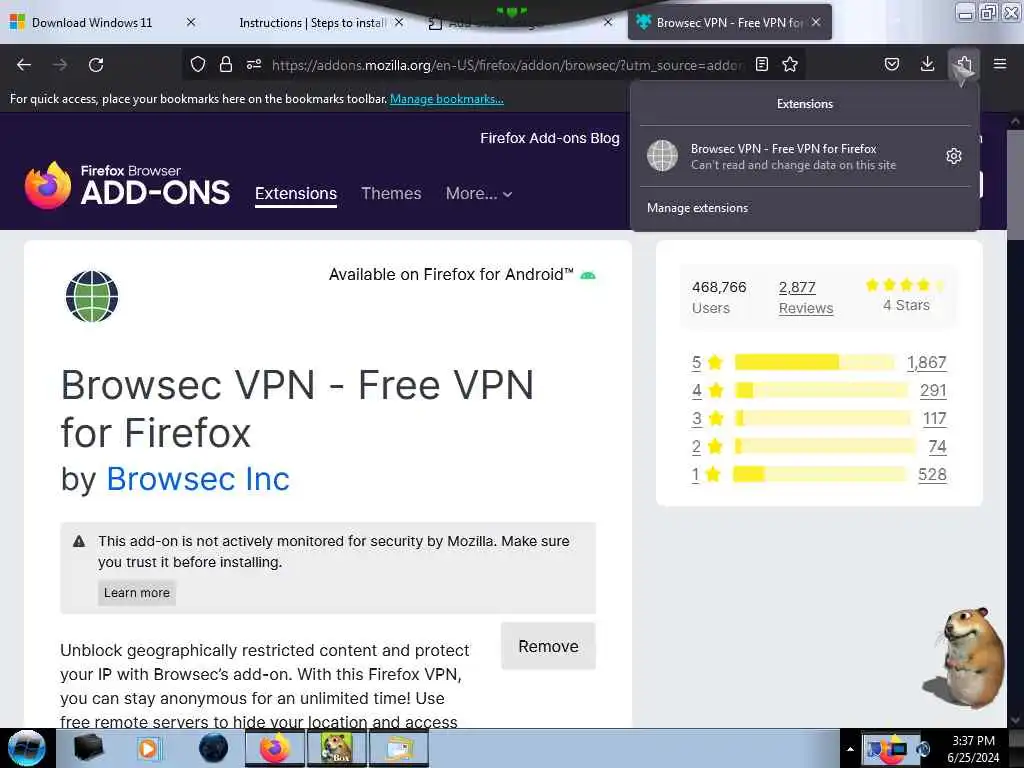Open the Extensions navigation item
Screen dimensions: 1024x768
tap(296, 193)
